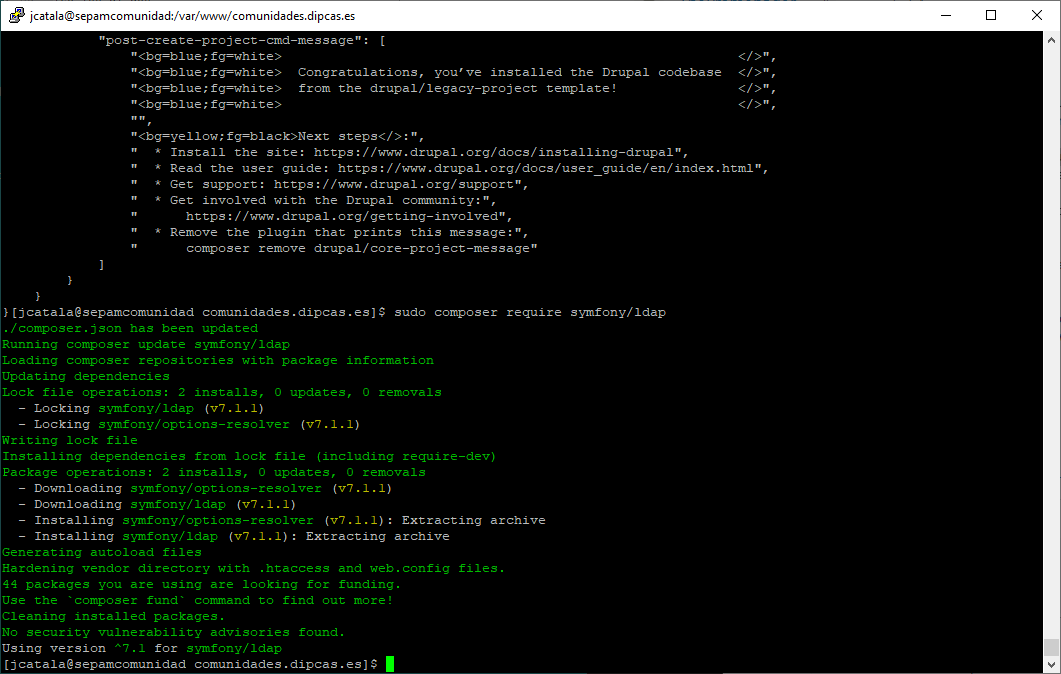Viewport: 1061px width, 674px height.
Task: Click 'Installing dependencies from lock file' line
Action: click(249, 456)
